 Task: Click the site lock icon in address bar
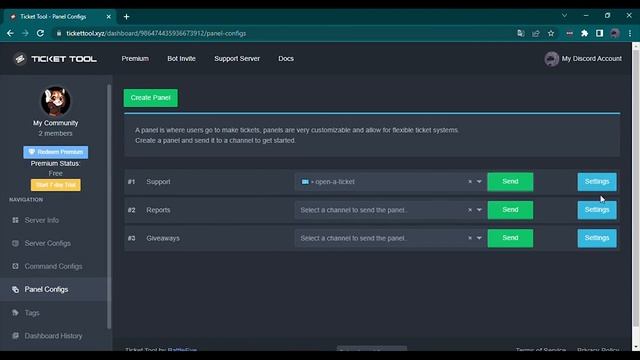click(59, 33)
